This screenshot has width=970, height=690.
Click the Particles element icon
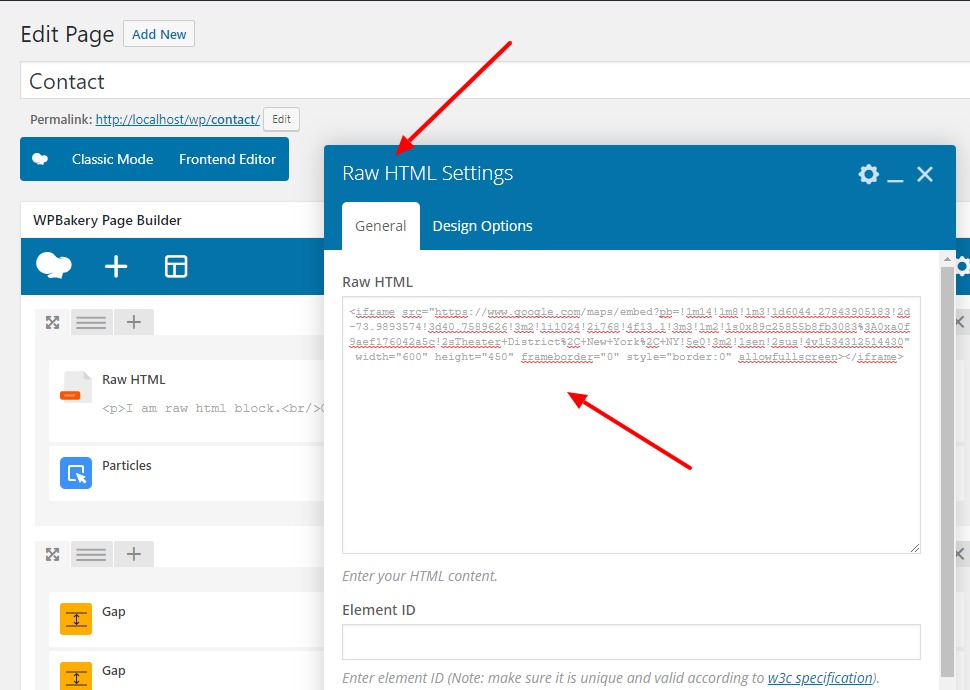point(76,473)
